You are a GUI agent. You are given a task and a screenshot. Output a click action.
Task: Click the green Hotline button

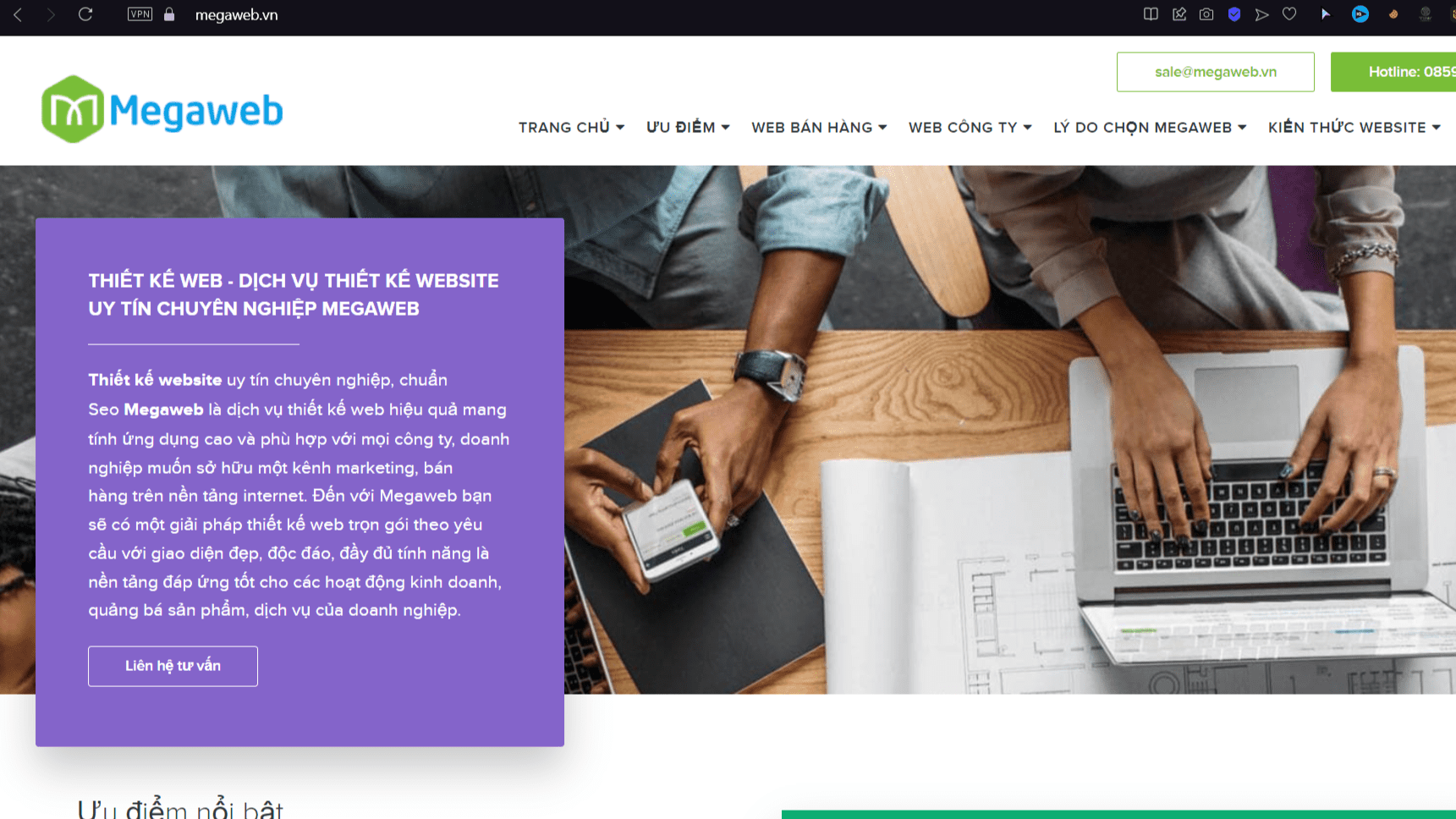[x=1393, y=72]
